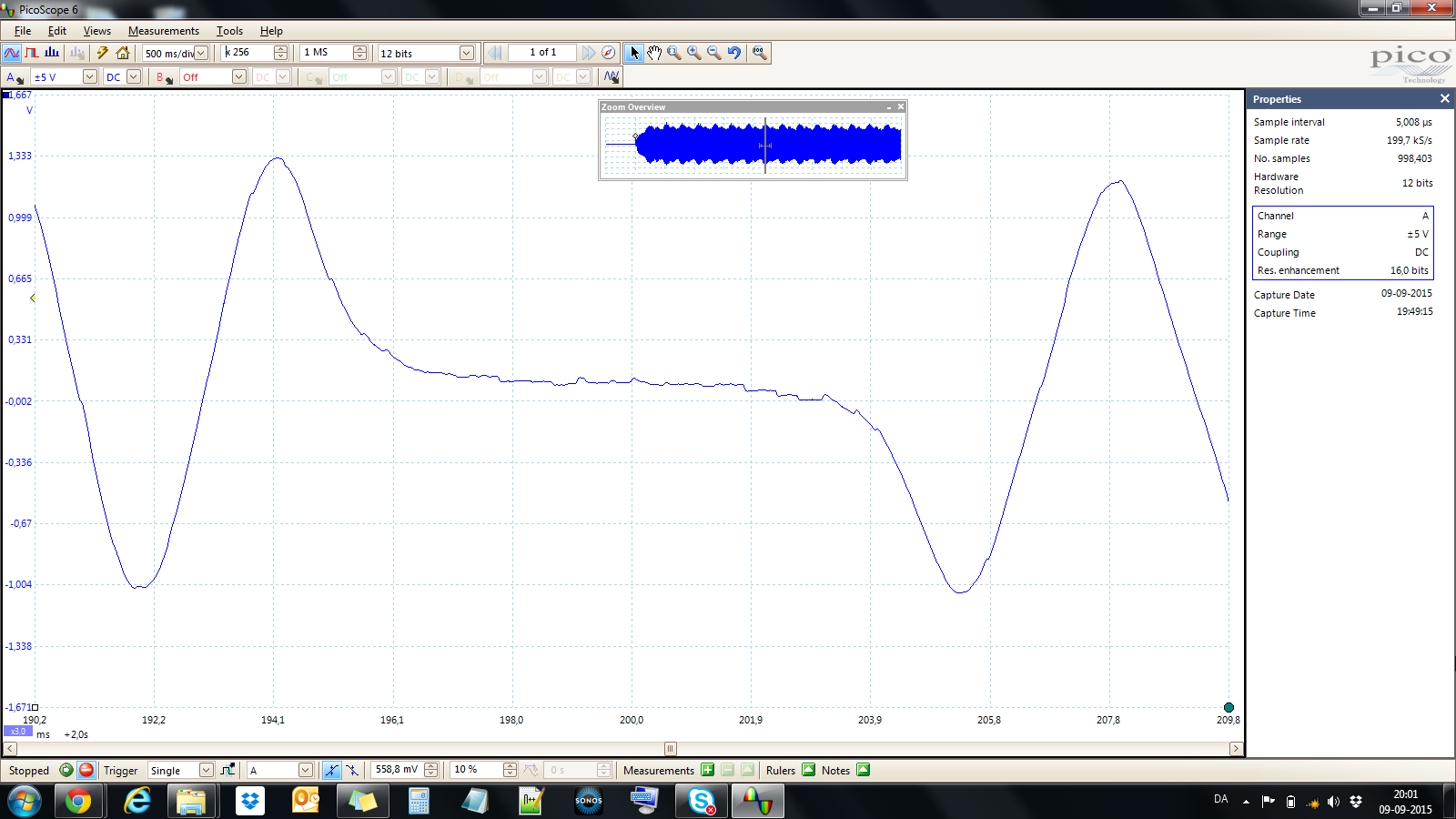1456x819 pixels.
Task: Click the horizontal scrollbar thumb
Action: 670,749
